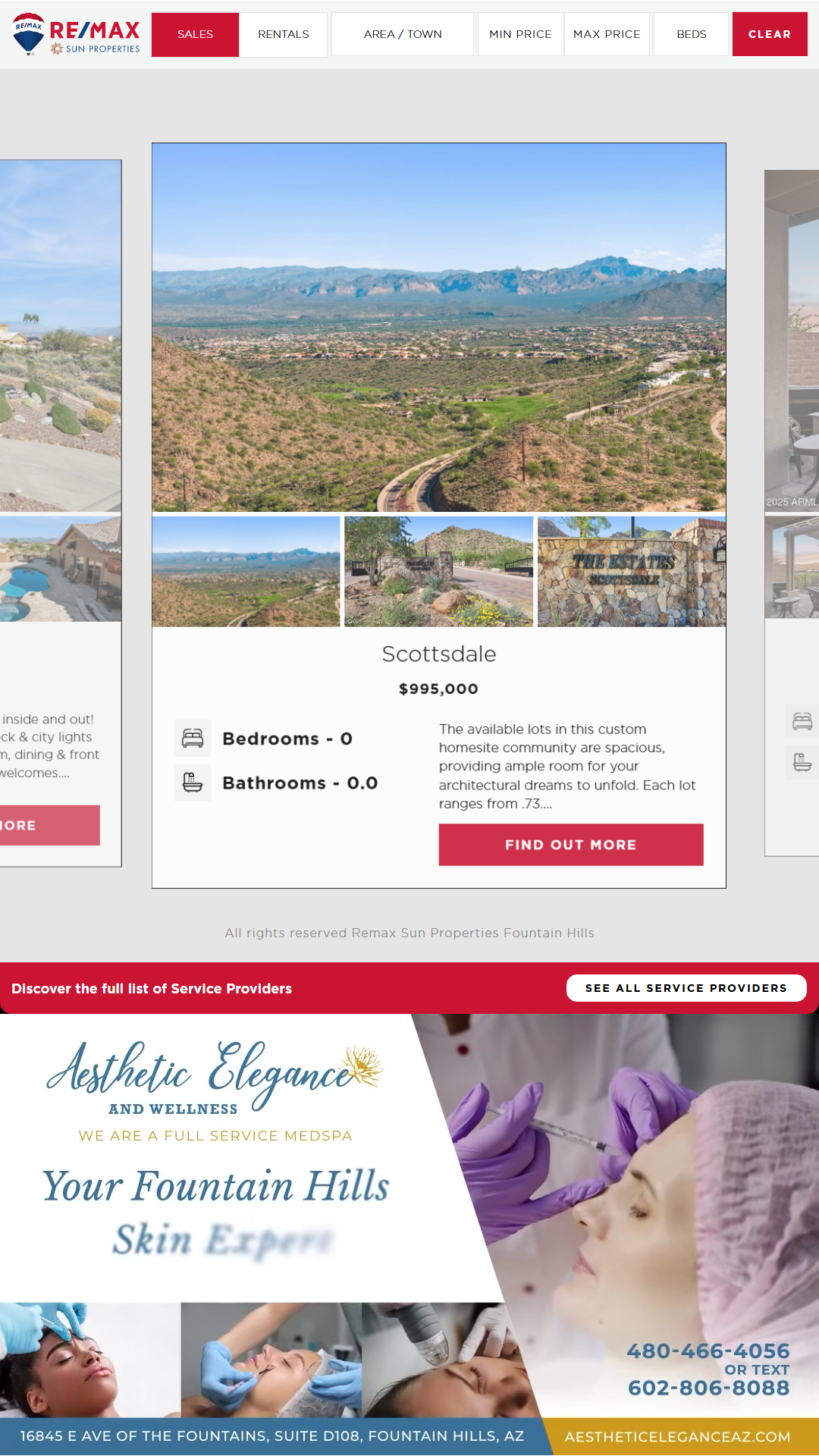Open the main Scottsdale mountain view photo

pos(439,328)
